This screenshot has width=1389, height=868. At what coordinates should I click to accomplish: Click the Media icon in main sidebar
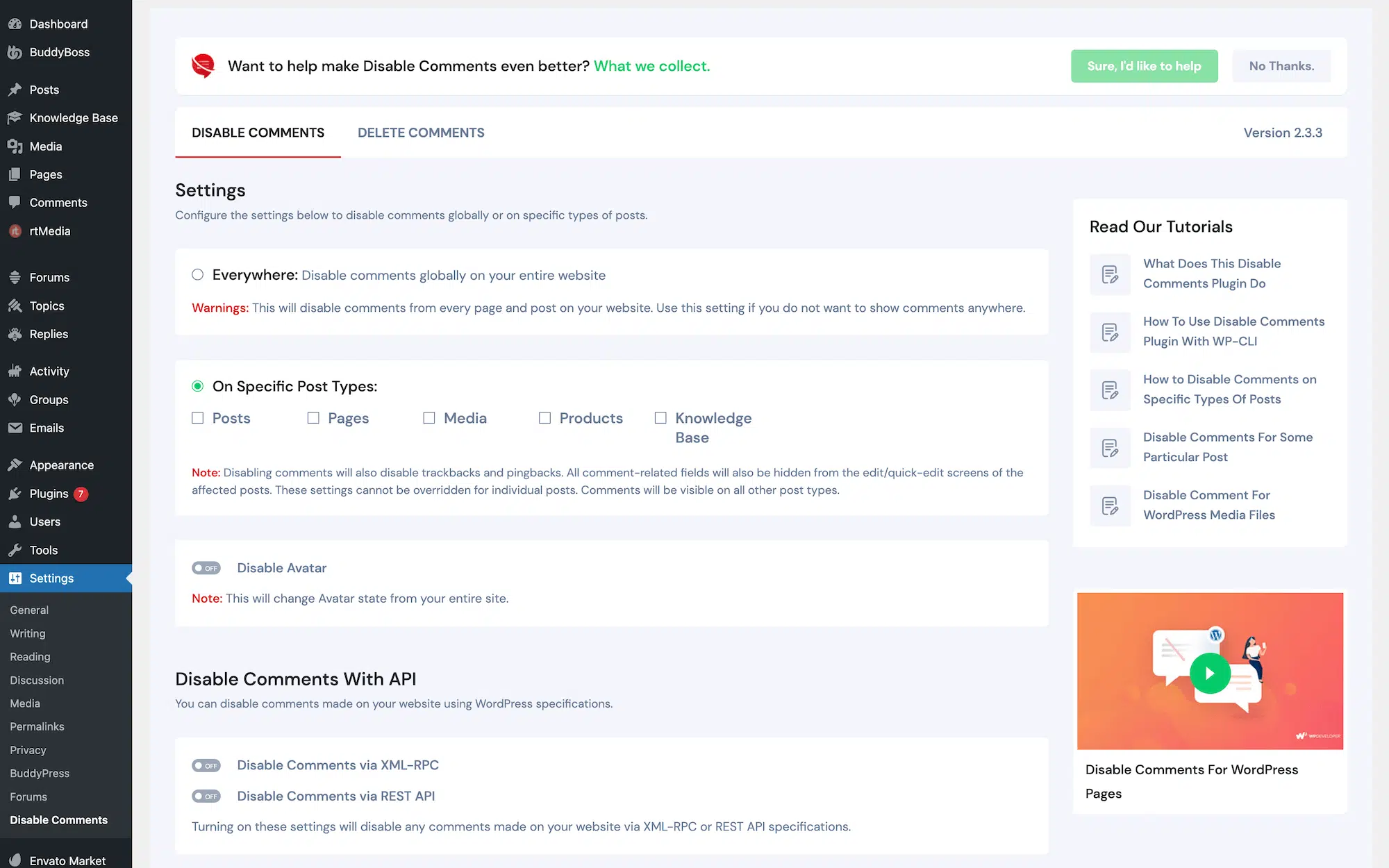tap(15, 147)
